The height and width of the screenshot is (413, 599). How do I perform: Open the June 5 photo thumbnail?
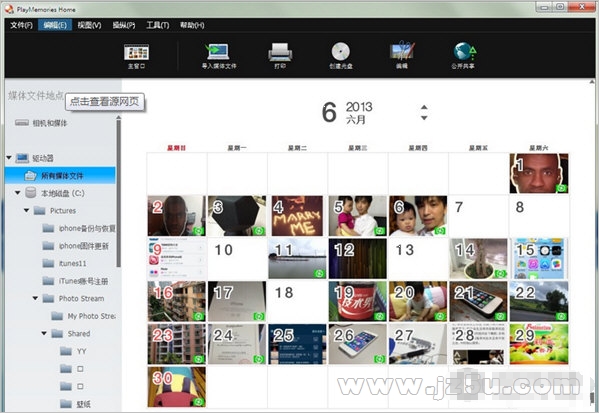tap(358, 216)
